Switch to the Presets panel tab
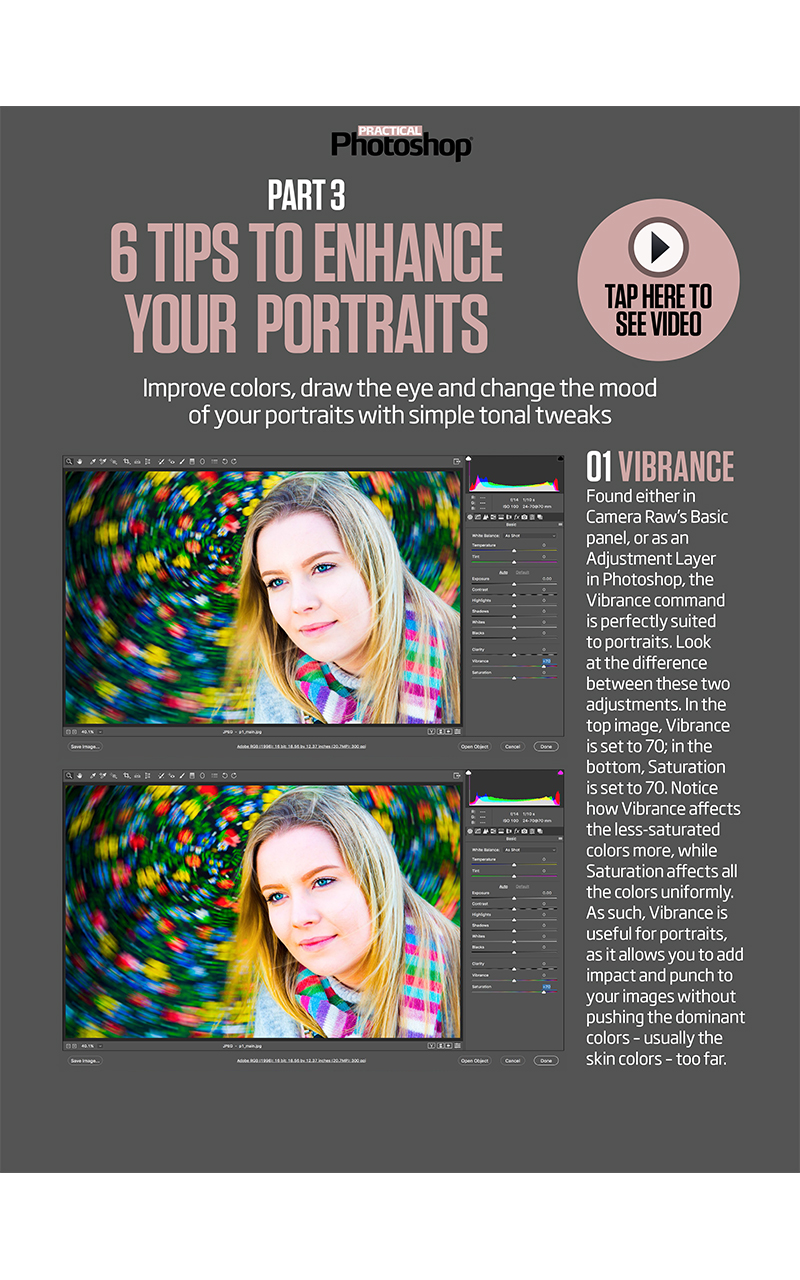 [531, 518]
